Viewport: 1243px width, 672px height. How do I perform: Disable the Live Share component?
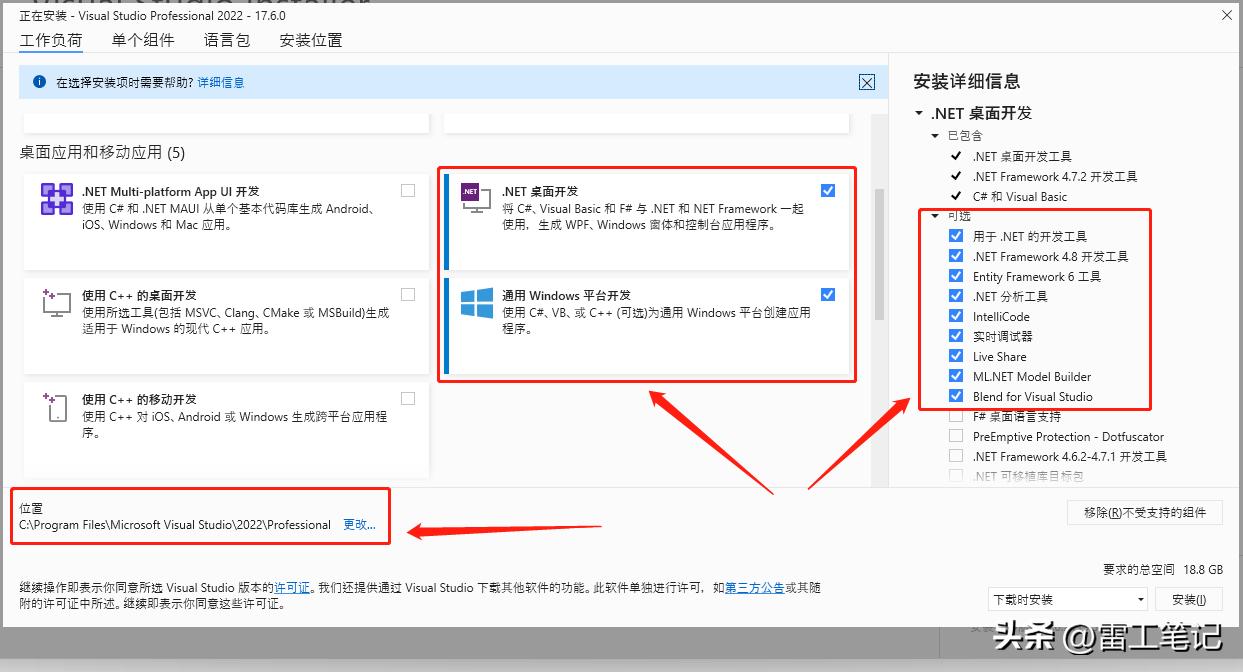(x=956, y=356)
